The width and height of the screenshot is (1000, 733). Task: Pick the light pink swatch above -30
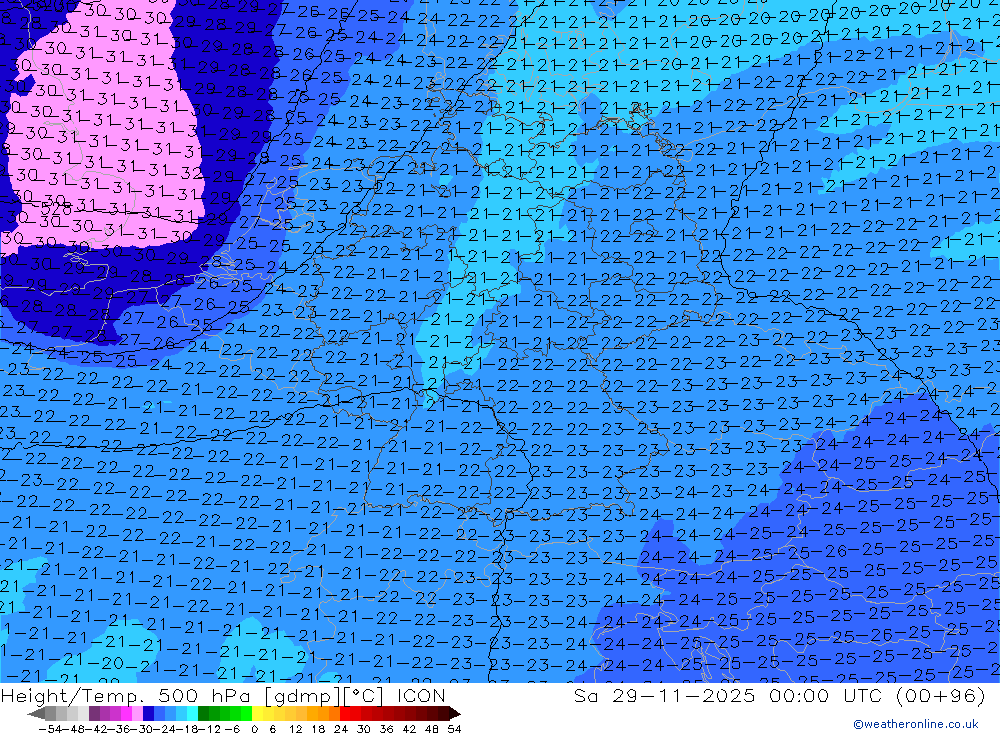click(137, 714)
